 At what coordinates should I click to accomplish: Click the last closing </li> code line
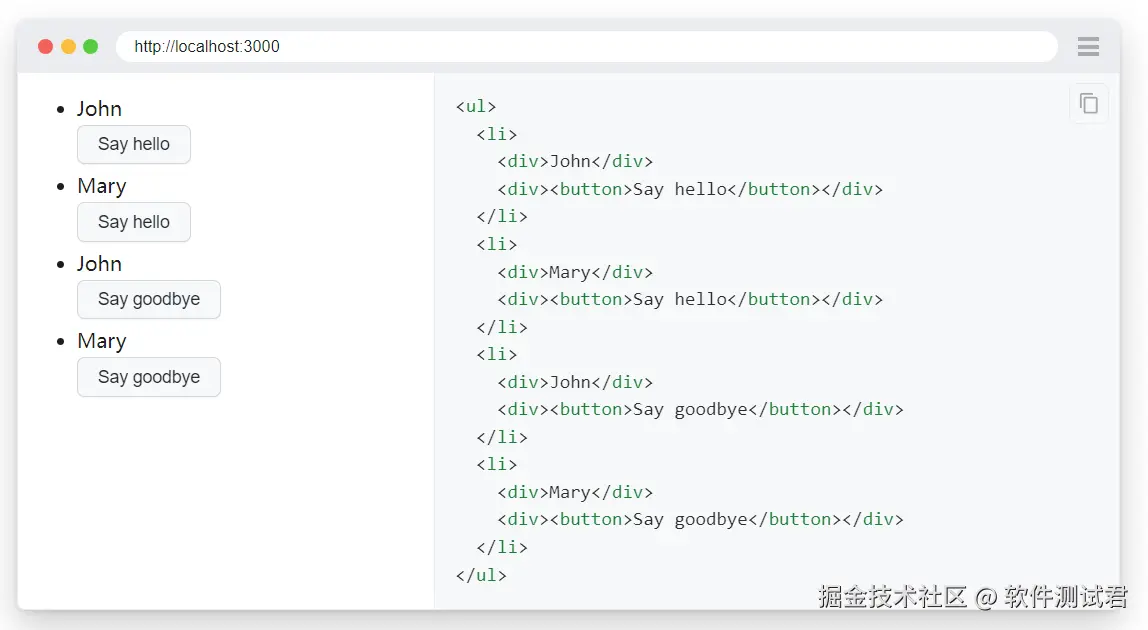point(502,547)
